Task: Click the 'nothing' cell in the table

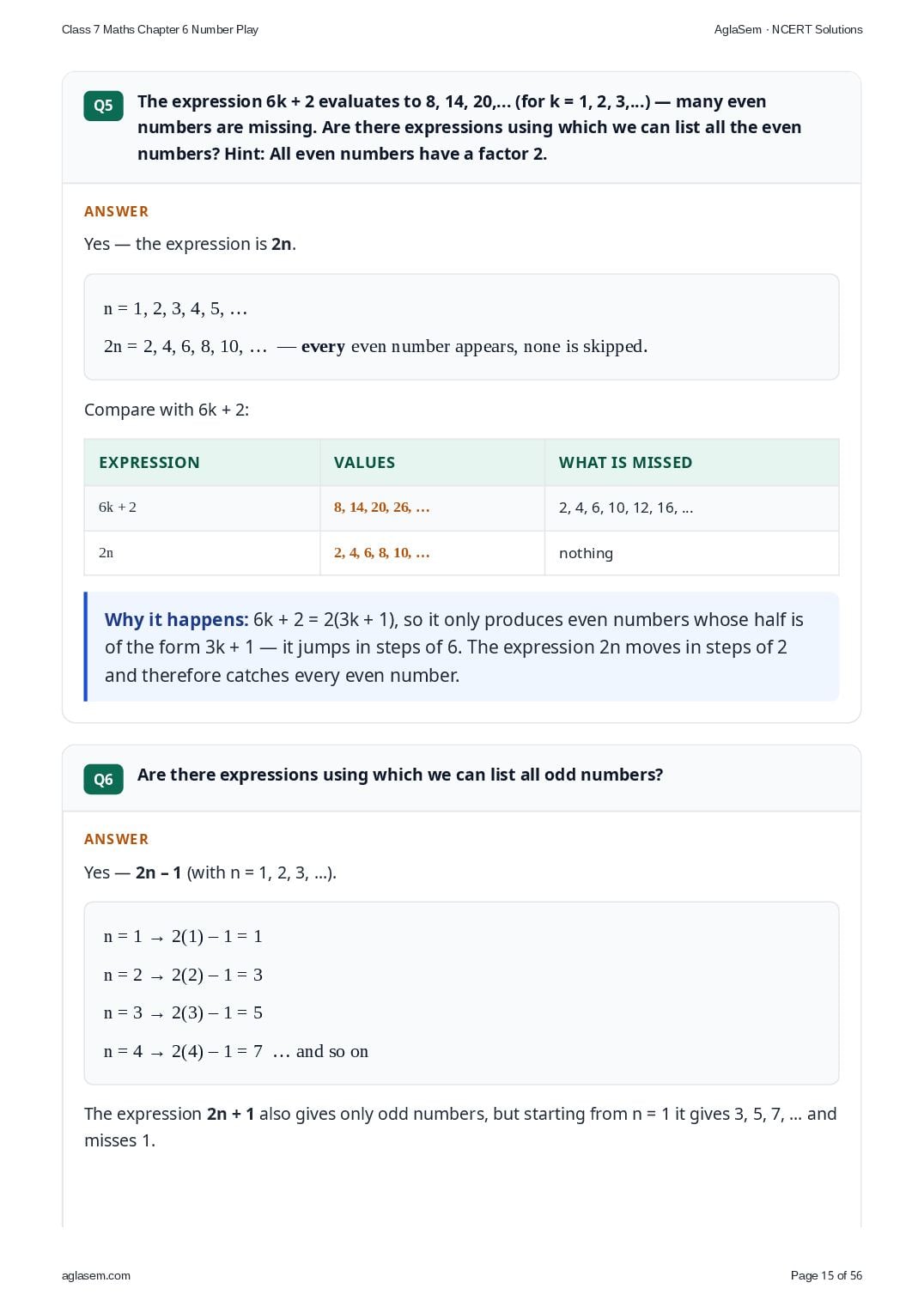Action: tap(691, 553)
